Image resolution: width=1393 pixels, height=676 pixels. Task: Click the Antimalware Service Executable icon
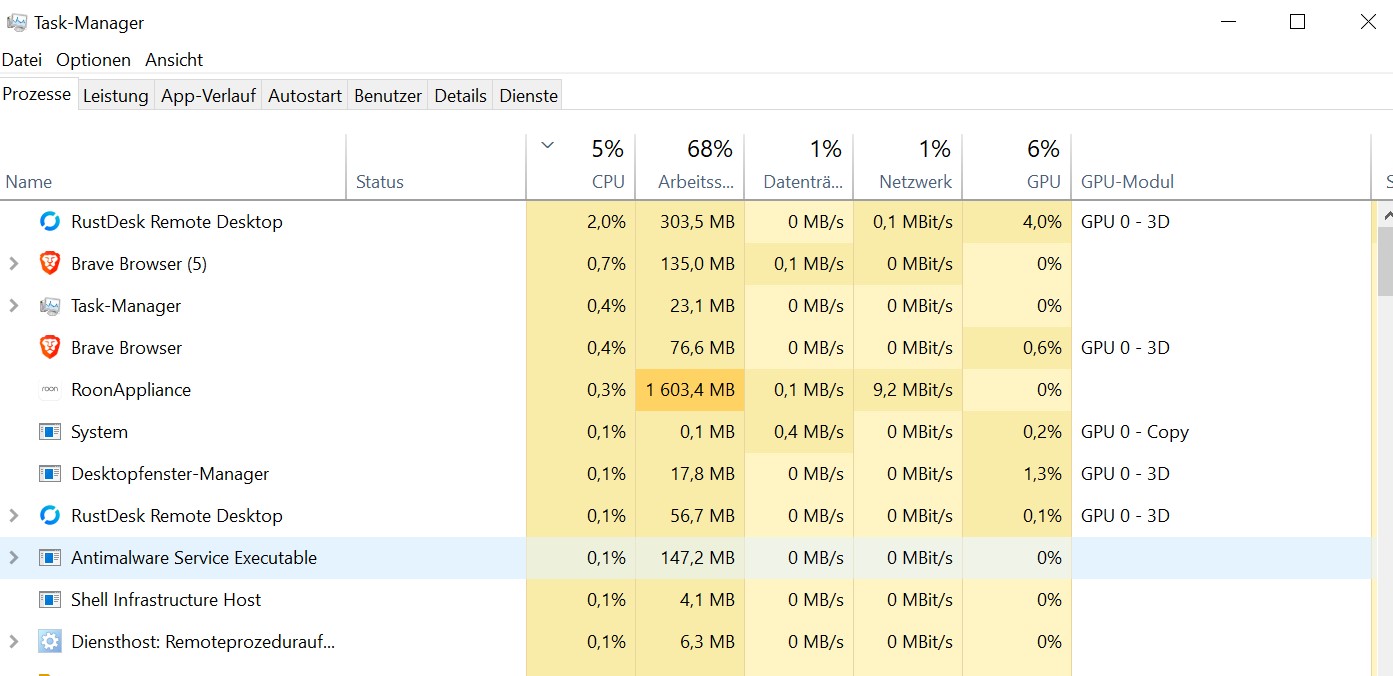tap(49, 558)
